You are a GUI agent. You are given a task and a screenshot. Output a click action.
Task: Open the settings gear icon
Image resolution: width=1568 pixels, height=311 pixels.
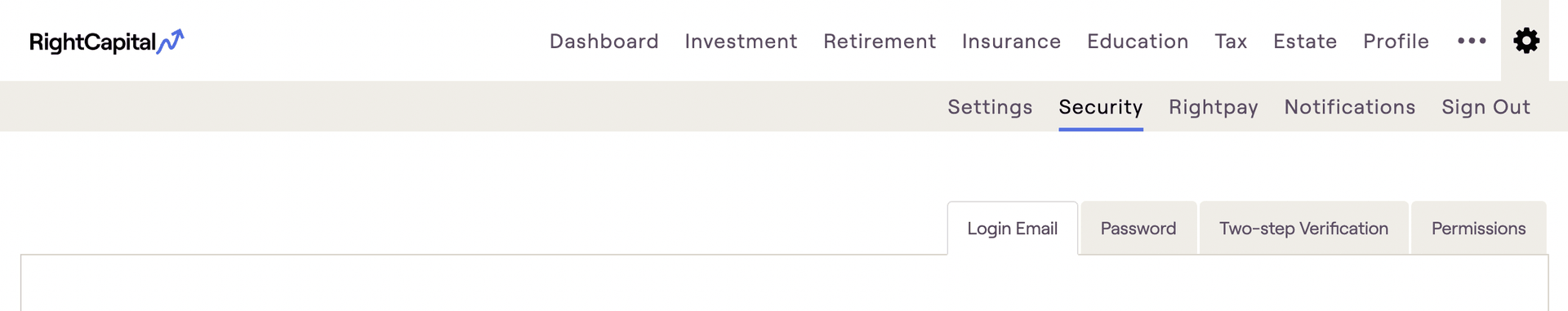[x=1526, y=41]
